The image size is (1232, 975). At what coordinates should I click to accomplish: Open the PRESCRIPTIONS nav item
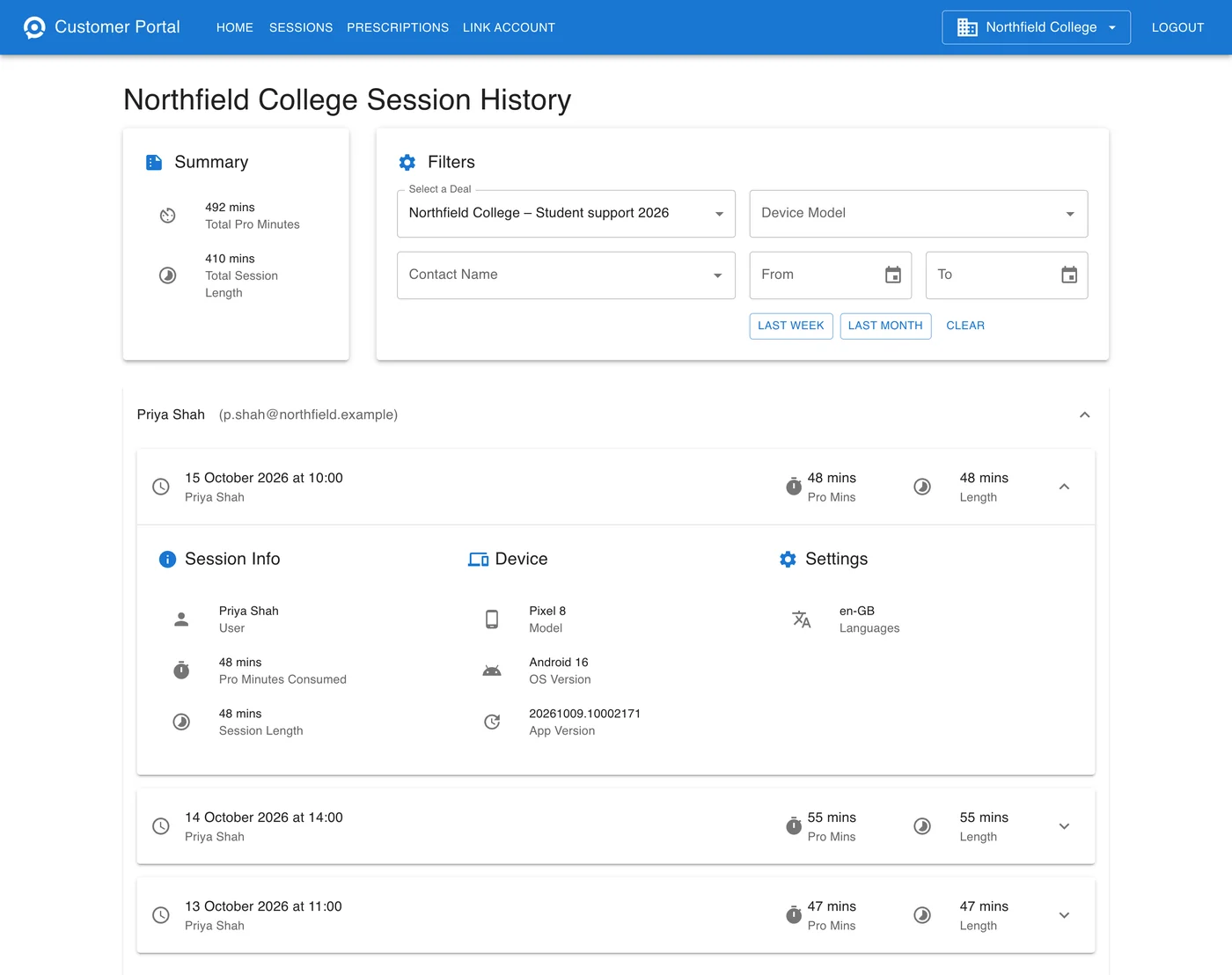[398, 27]
